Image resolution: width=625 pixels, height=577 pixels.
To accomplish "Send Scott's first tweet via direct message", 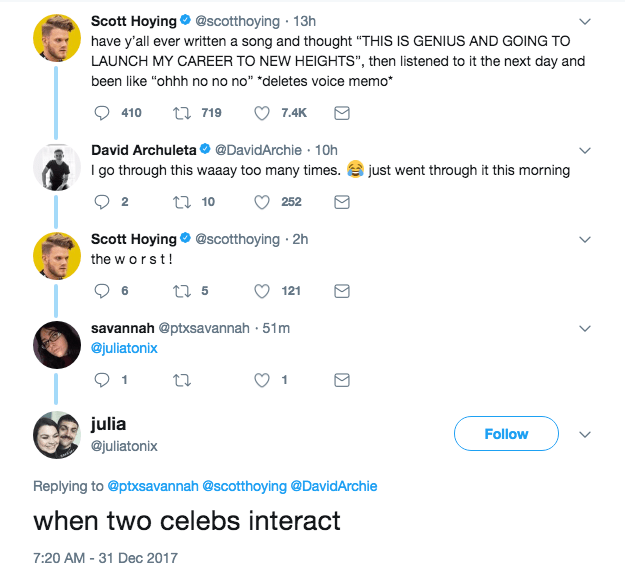I will pos(341,113).
